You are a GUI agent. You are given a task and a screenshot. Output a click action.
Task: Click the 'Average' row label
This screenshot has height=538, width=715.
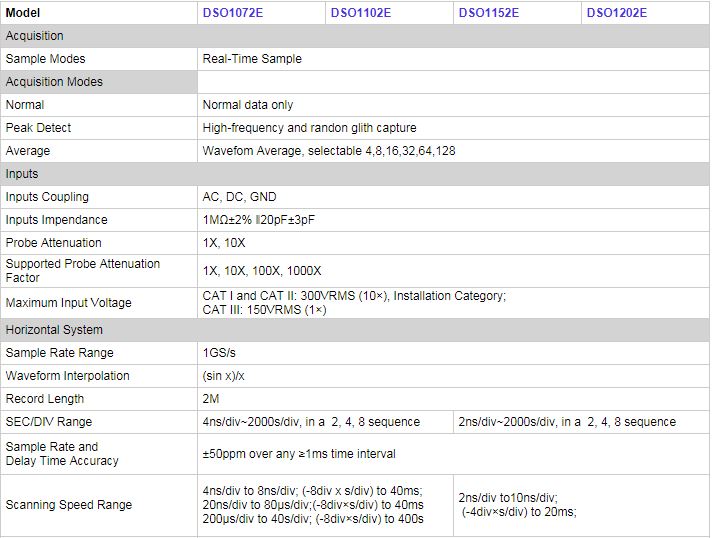(28, 151)
